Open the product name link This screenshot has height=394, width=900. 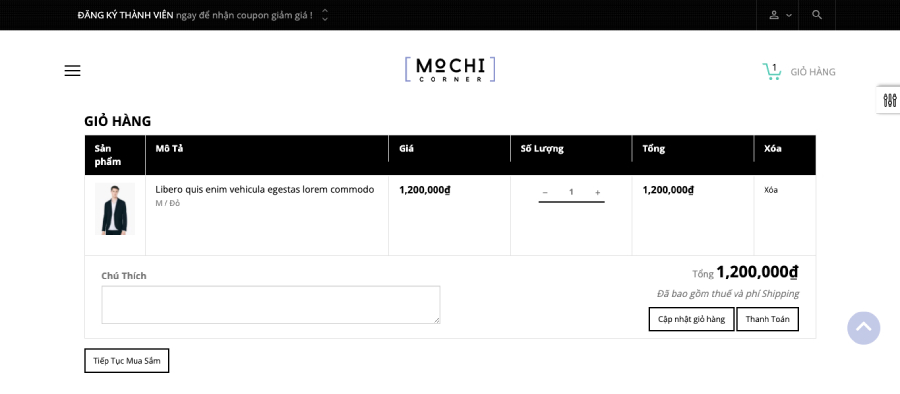point(265,190)
